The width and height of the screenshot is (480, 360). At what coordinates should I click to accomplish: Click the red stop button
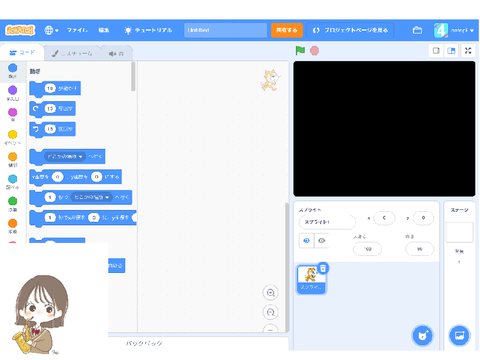(x=314, y=51)
